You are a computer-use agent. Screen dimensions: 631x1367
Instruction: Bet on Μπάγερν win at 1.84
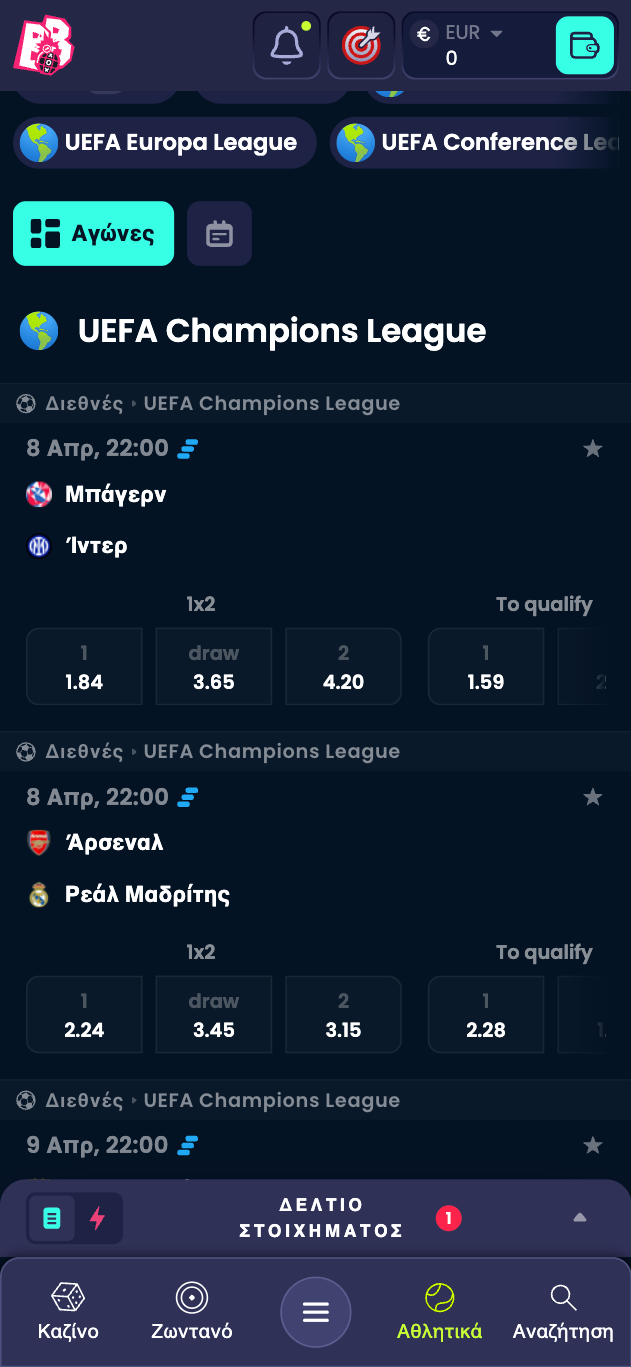[x=84, y=667]
